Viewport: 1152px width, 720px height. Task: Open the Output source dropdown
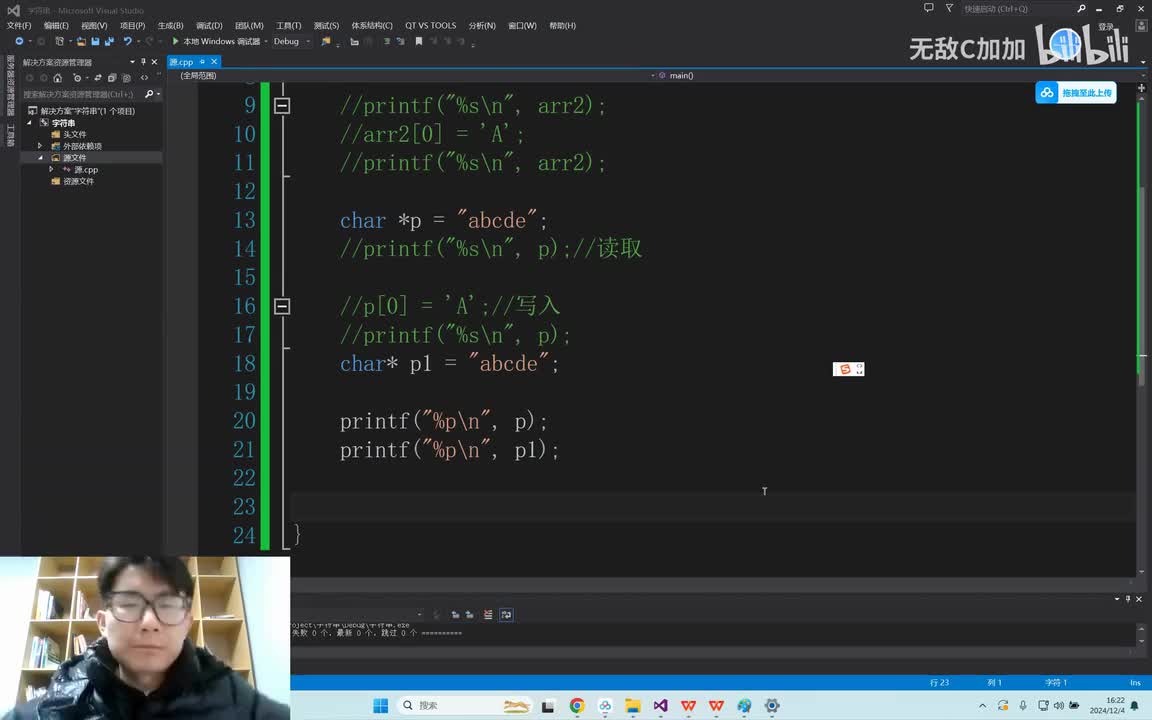click(420, 614)
